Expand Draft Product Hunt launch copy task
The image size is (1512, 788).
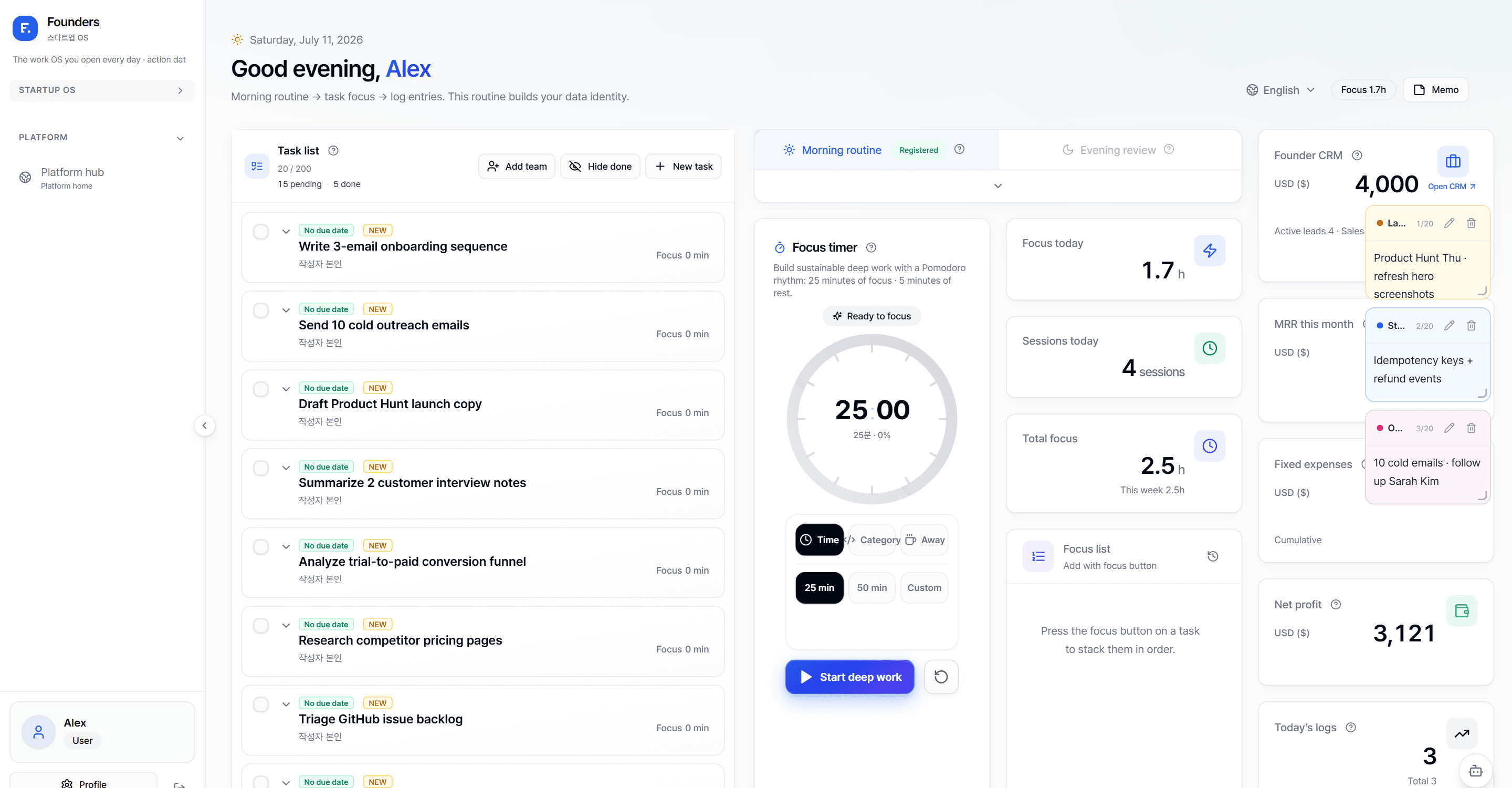coord(286,389)
